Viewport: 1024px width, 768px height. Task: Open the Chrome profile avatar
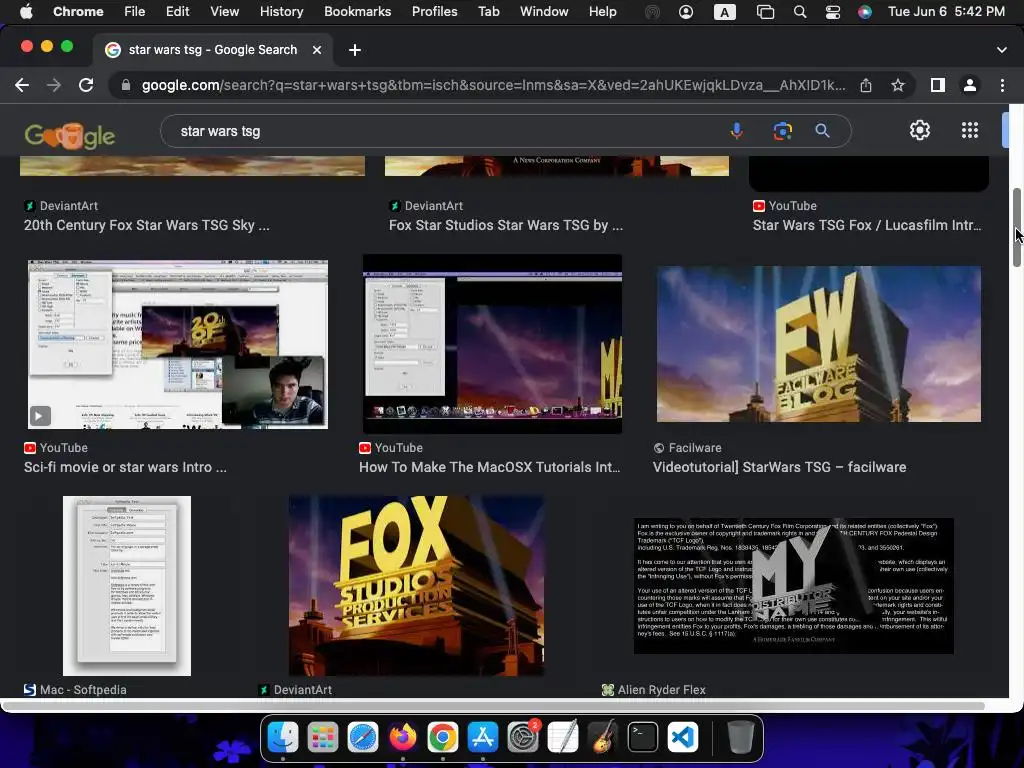tap(970, 85)
